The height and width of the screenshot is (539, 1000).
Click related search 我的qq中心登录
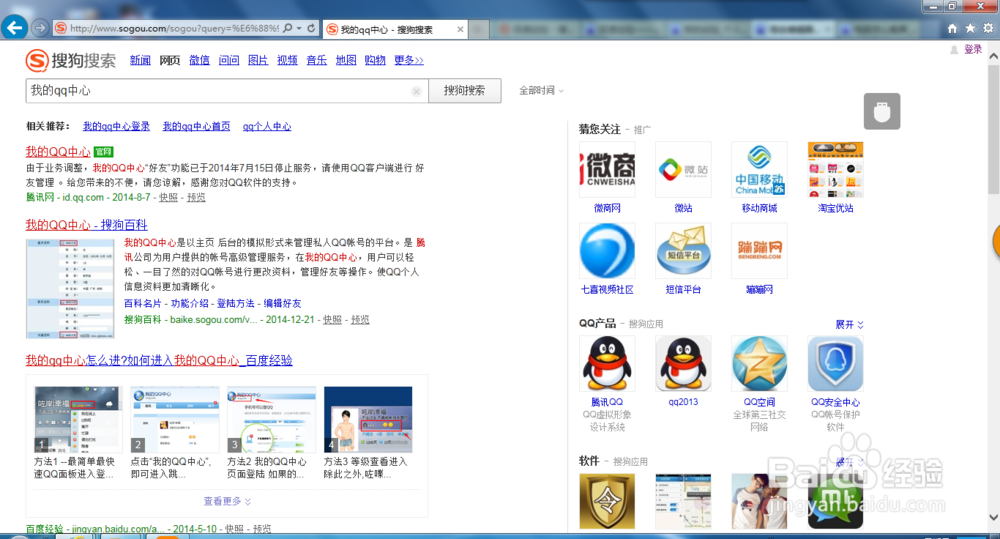116,126
